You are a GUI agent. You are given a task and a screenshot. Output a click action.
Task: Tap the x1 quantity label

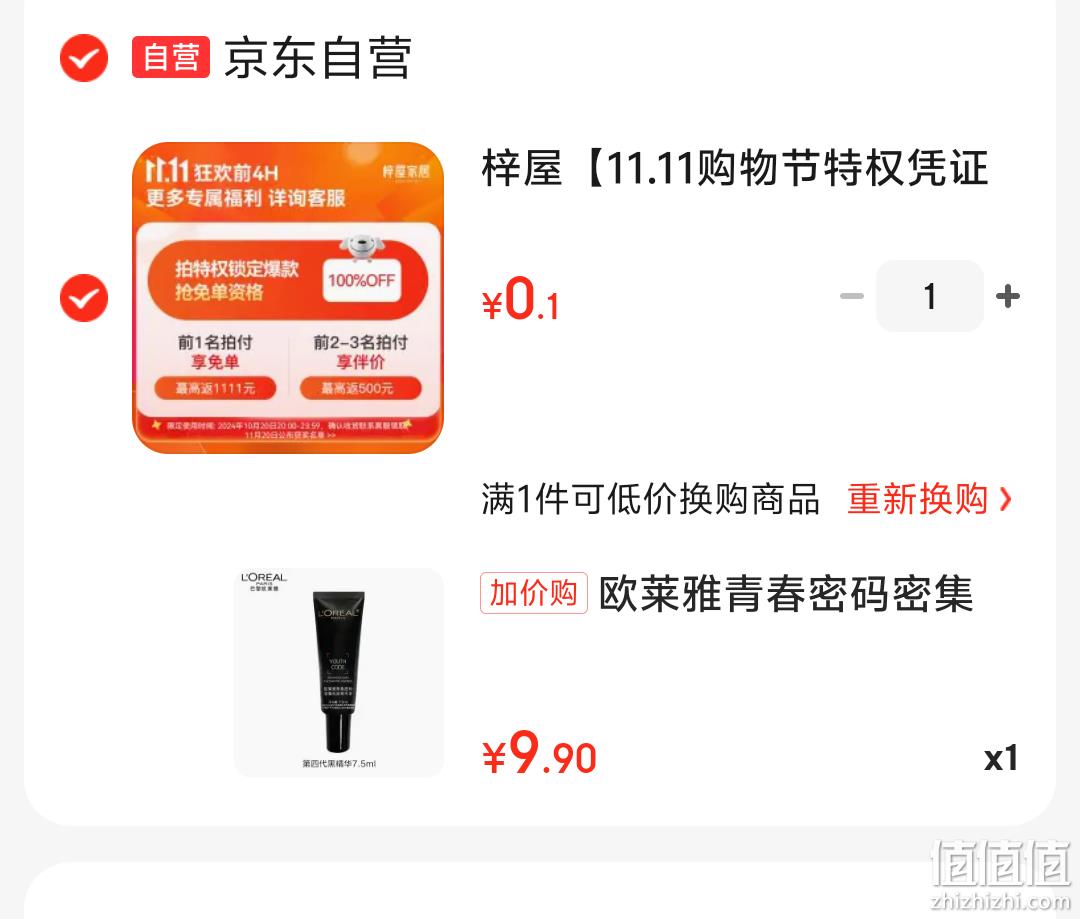point(1001,758)
